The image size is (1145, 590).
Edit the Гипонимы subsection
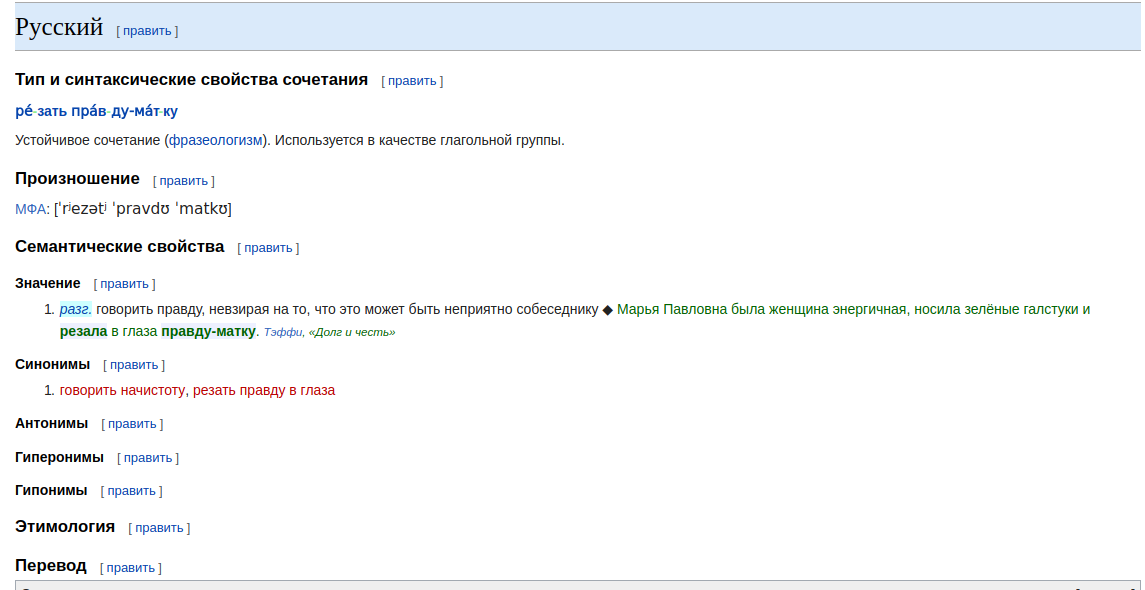pos(131,491)
